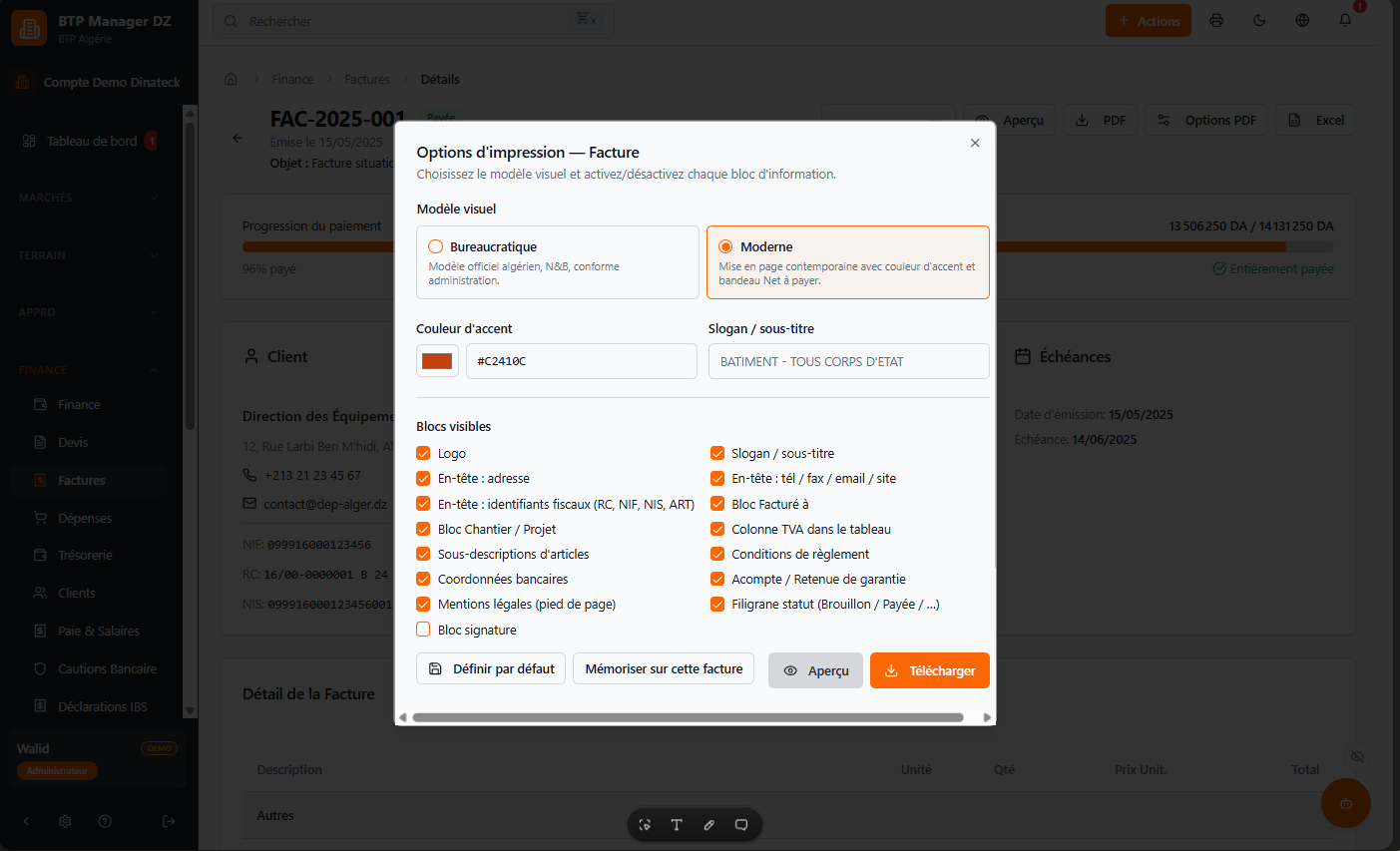Collapse the FINANCE sidebar section
Image resolution: width=1400 pixels, height=851 pixels.
pos(90,370)
